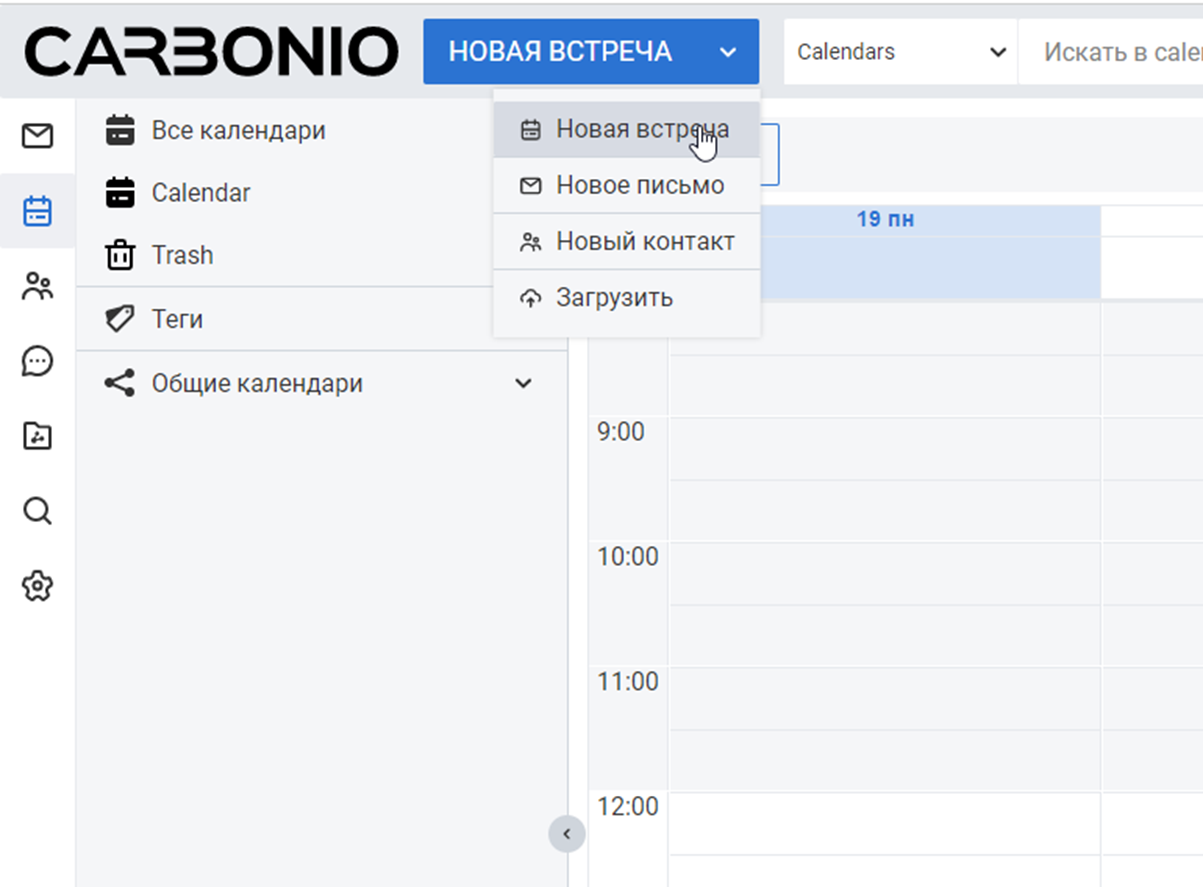Select Новая встреча from the menu
1203x887 pixels.
(x=642, y=129)
